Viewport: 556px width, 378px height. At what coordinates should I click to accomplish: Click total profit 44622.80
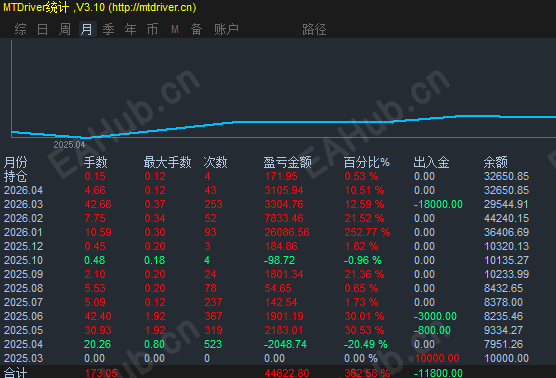[x=287, y=373]
